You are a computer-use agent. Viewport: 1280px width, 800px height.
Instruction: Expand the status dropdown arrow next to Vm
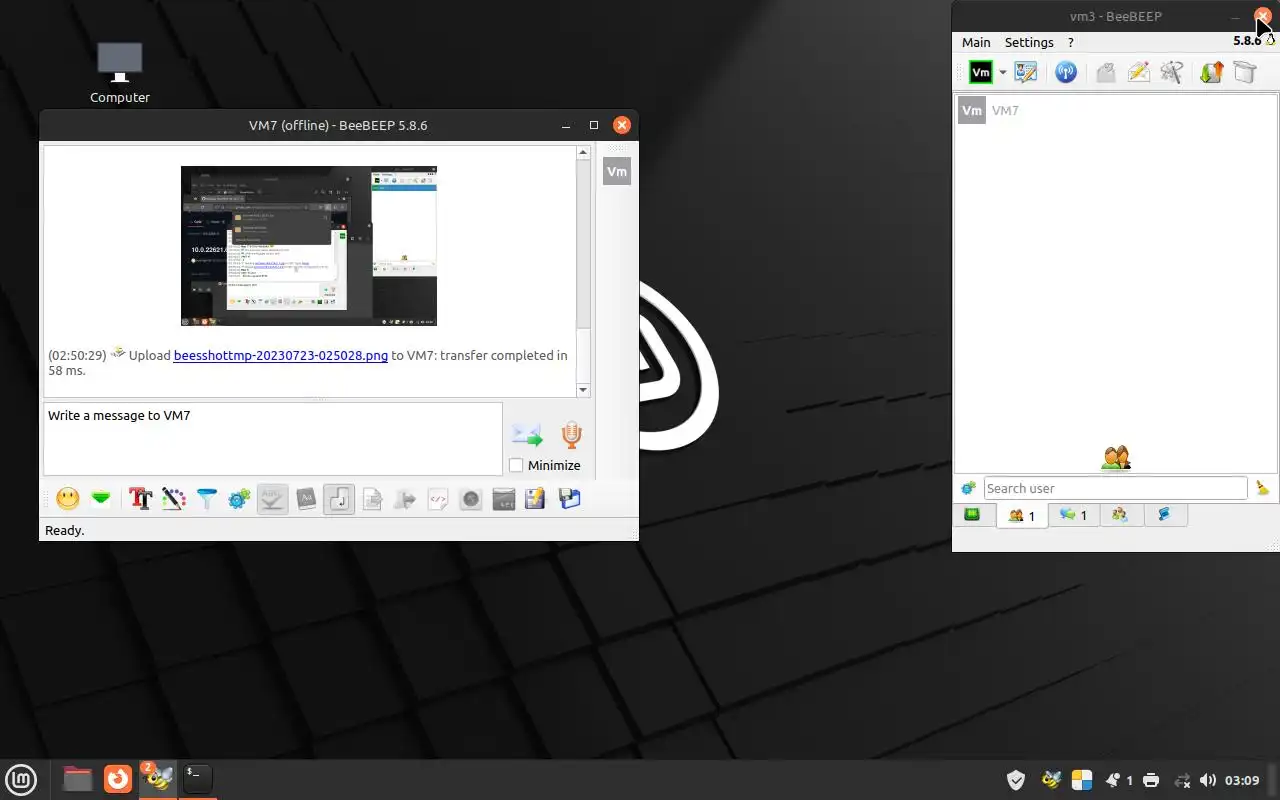click(1002, 73)
